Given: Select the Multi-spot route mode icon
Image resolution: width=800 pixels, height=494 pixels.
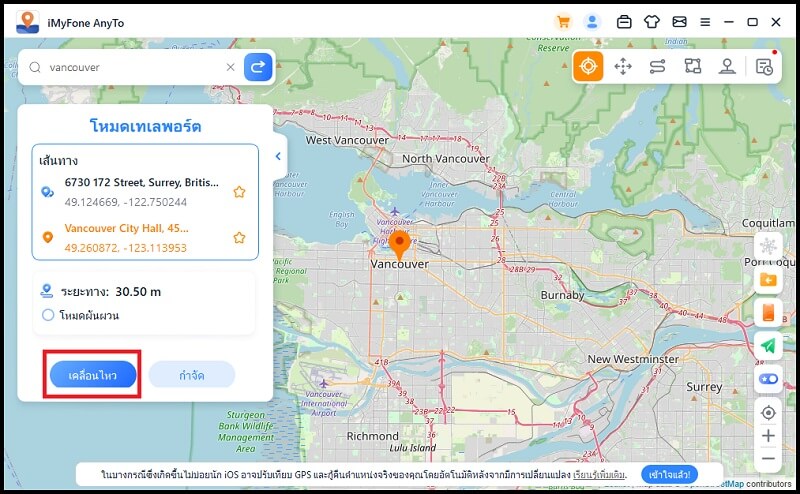Looking at the screenshot, I should coord(692,66).
